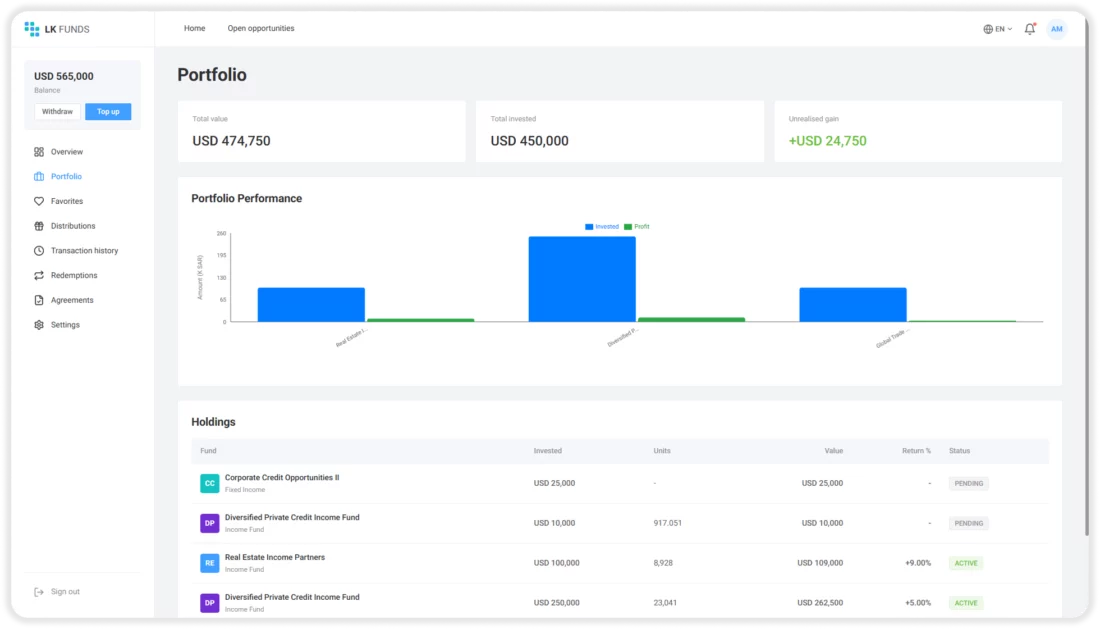
Task: Expand the EN language dropdown
Action: [1003, 29]
